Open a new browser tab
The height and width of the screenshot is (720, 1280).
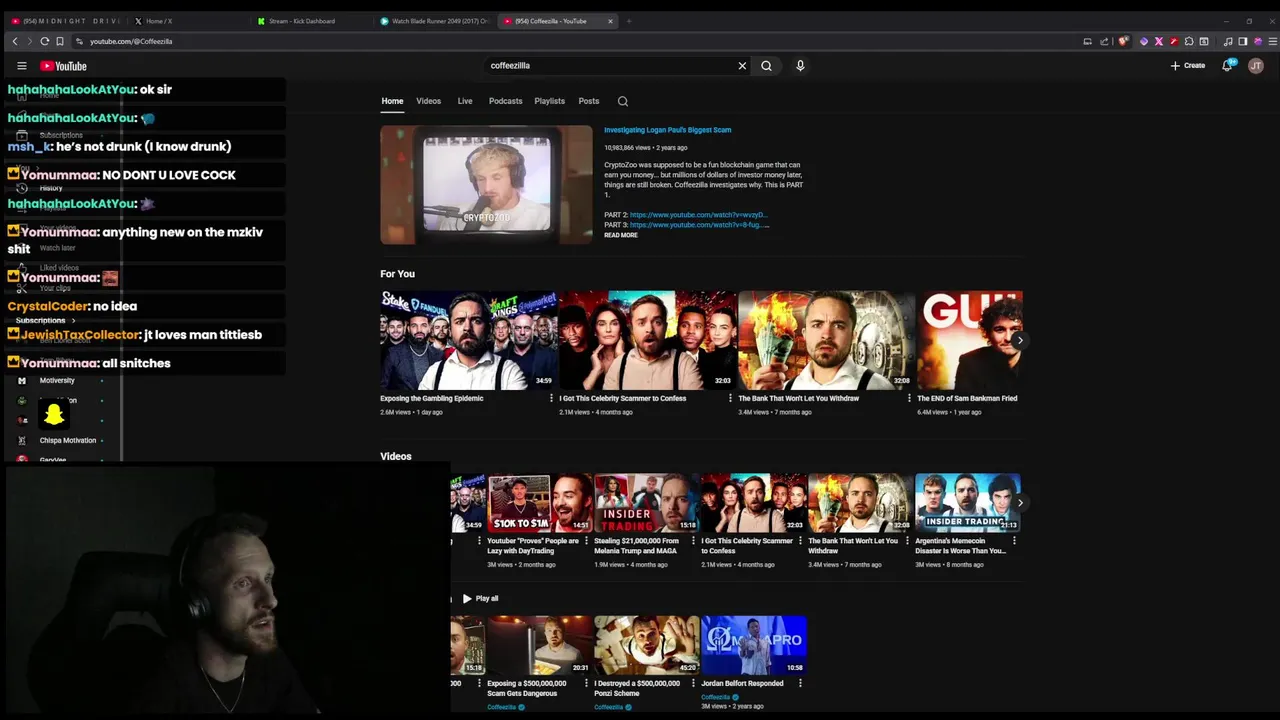(629, 21)
